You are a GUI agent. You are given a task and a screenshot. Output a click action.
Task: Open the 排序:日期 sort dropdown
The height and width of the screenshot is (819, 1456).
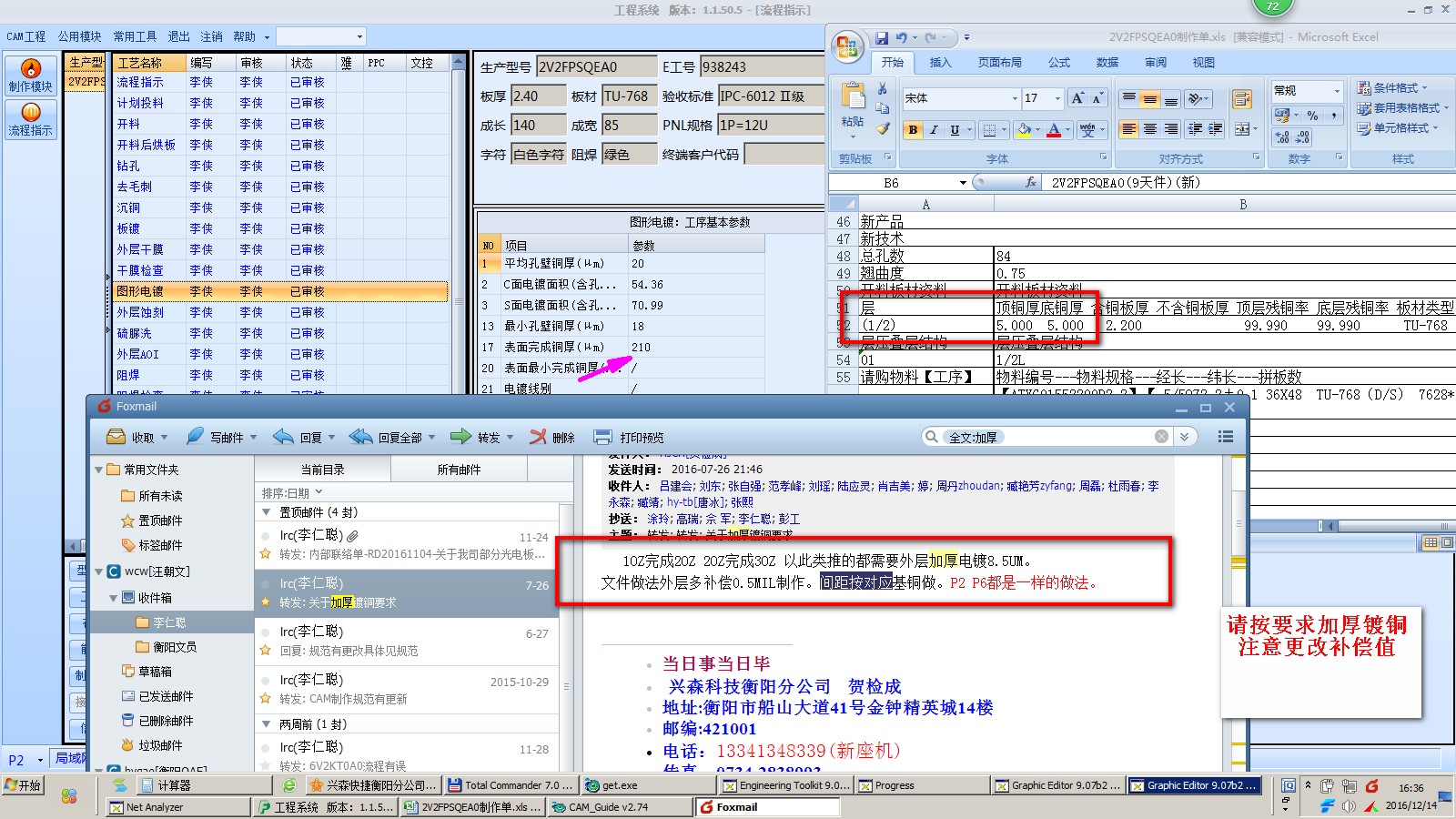(292, 492)
